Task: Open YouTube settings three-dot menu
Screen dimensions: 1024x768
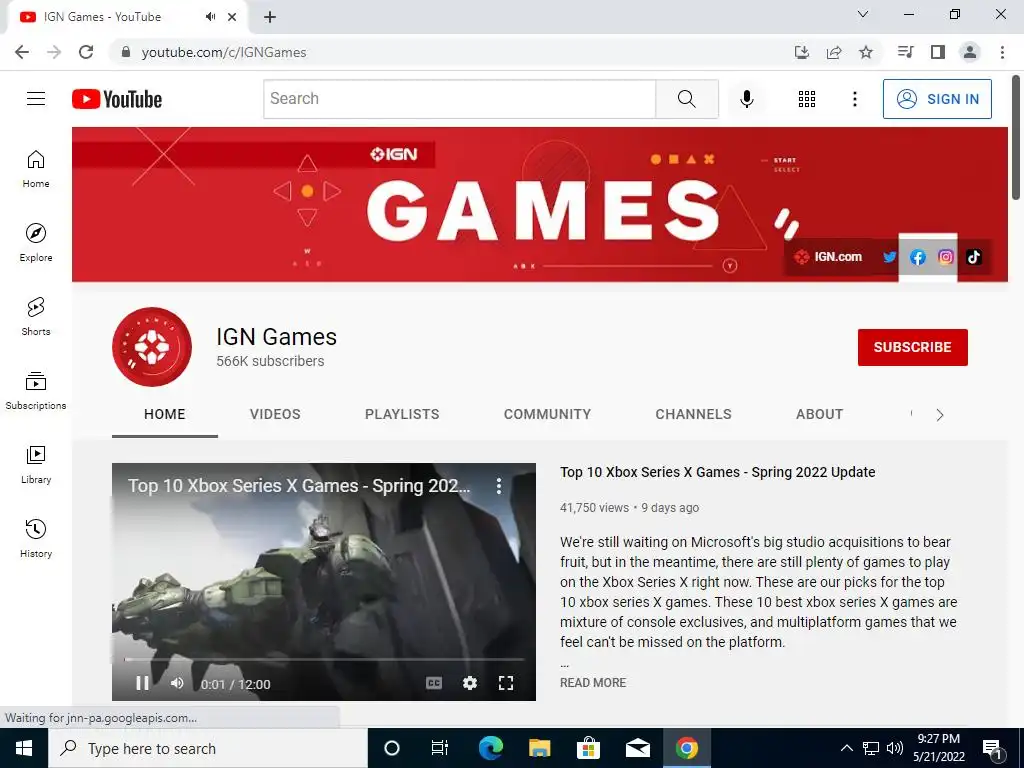Action: click(854, 99)
